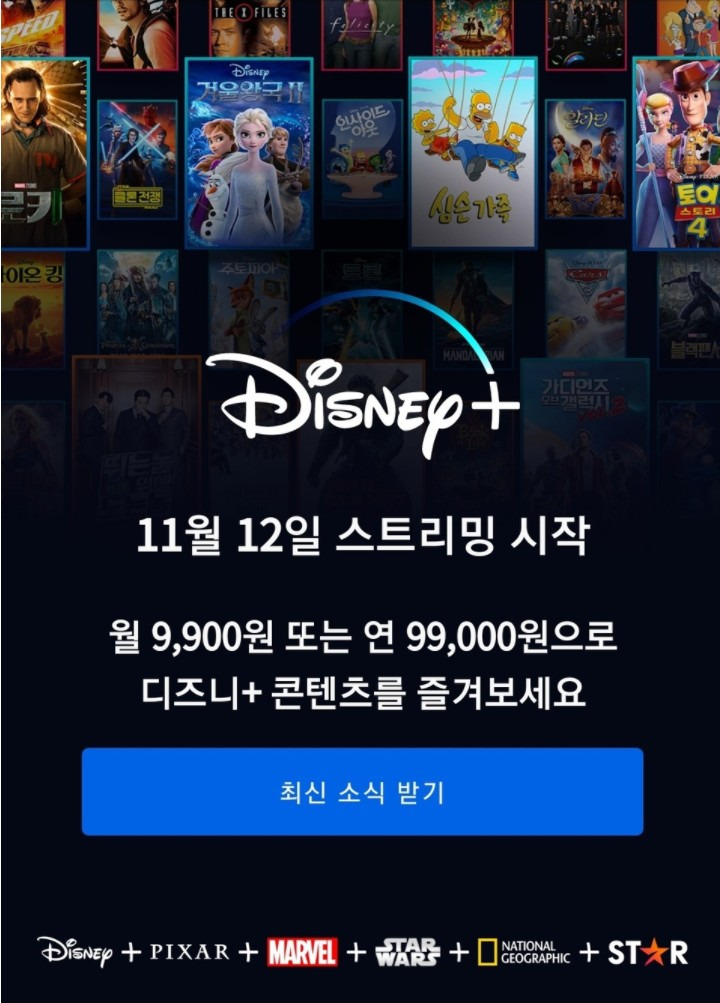Select the Star brand logo
This screenshot has width=720, height=1003.
648,952
